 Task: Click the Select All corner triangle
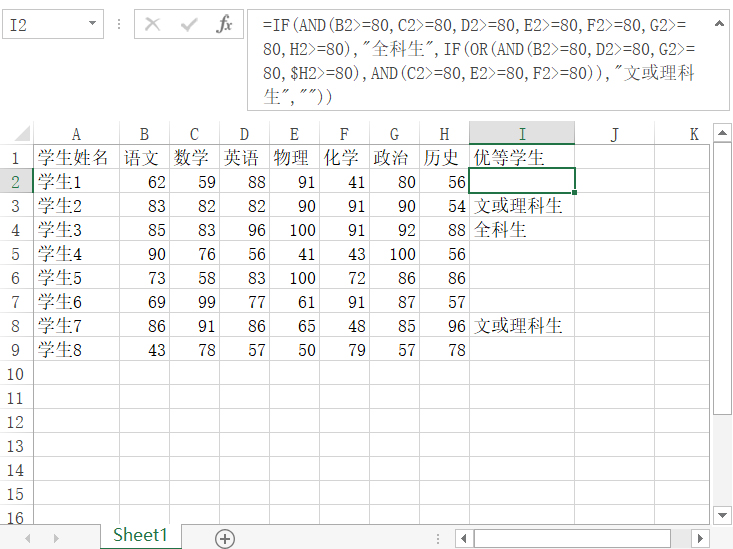click(22, 133)
